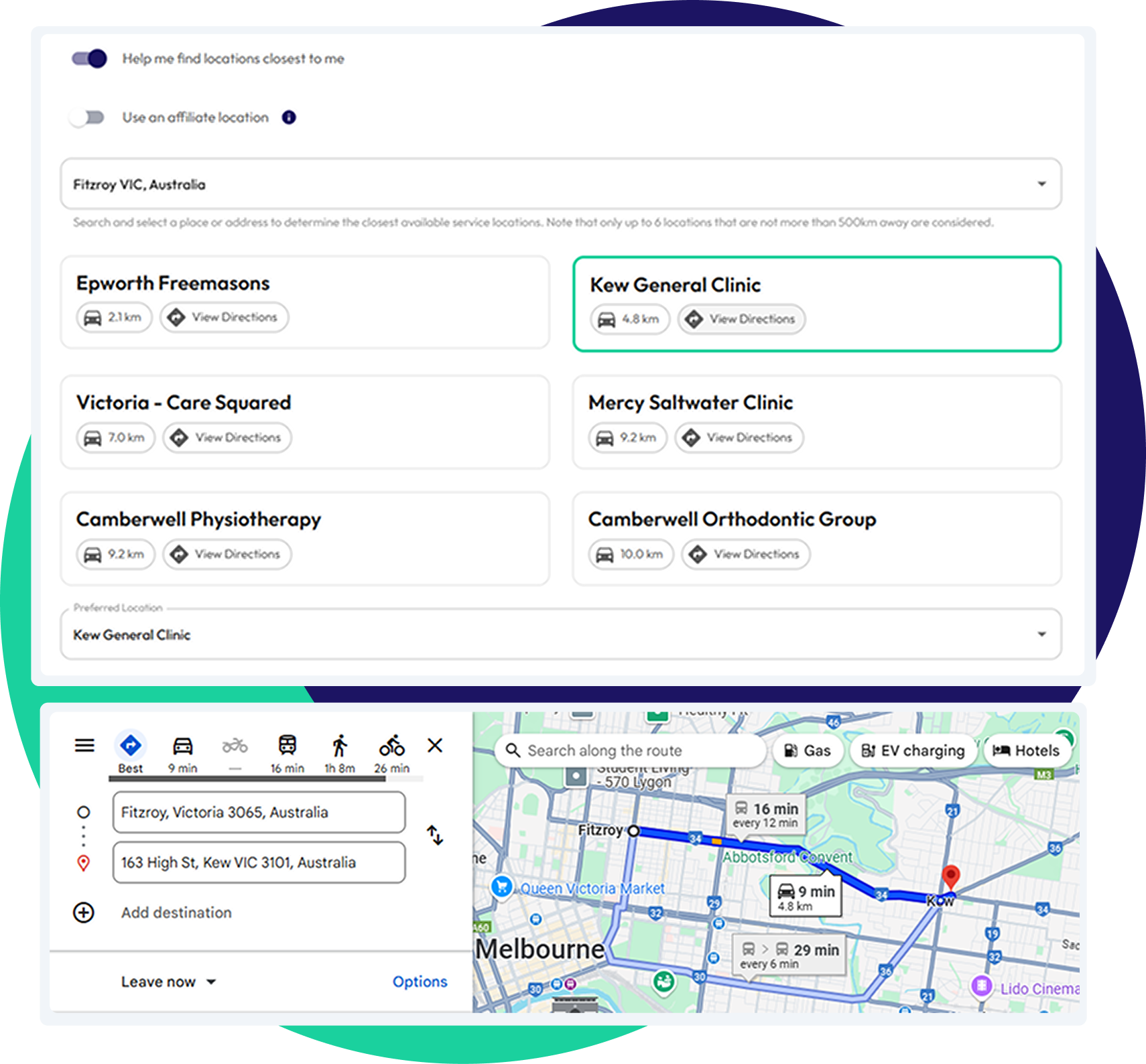Select the Epworth Freemasons location card
This screenshot has width=1146, height=1064.
305,302
